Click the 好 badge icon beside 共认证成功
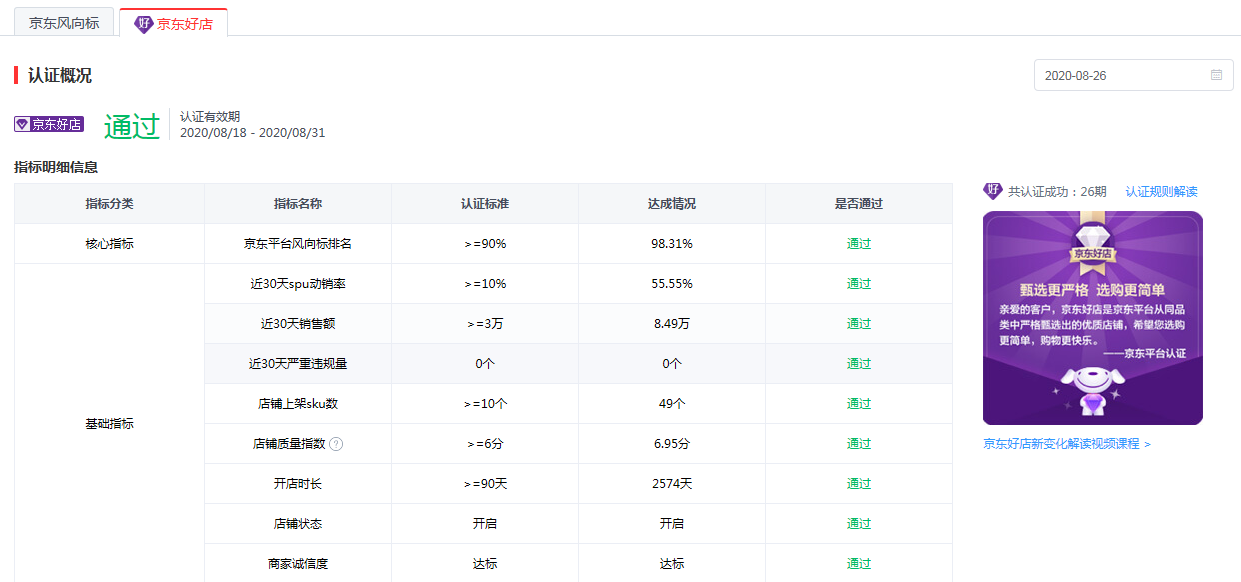Screen dimensions: 1241x582 [x=992, y=191]
